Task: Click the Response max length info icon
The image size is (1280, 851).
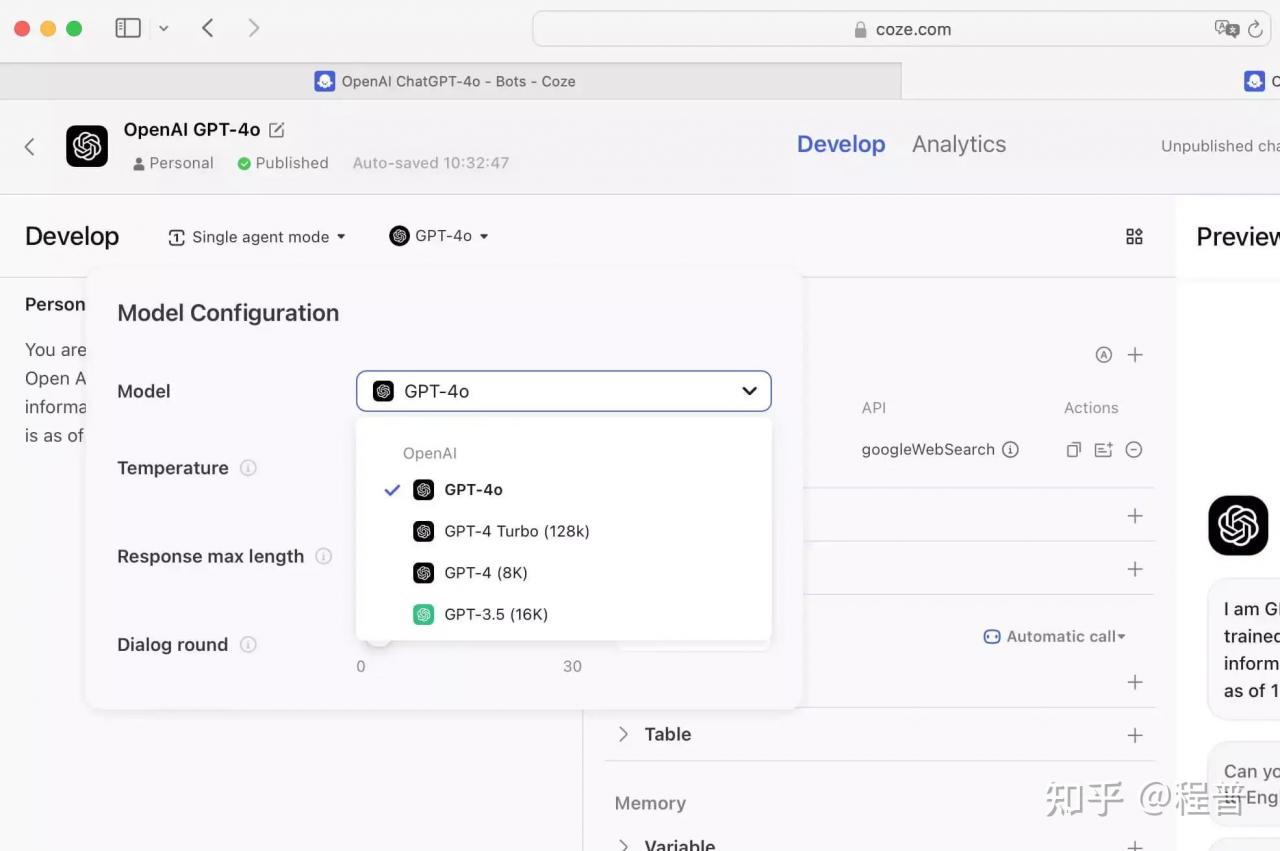Action: click(323, 556)
